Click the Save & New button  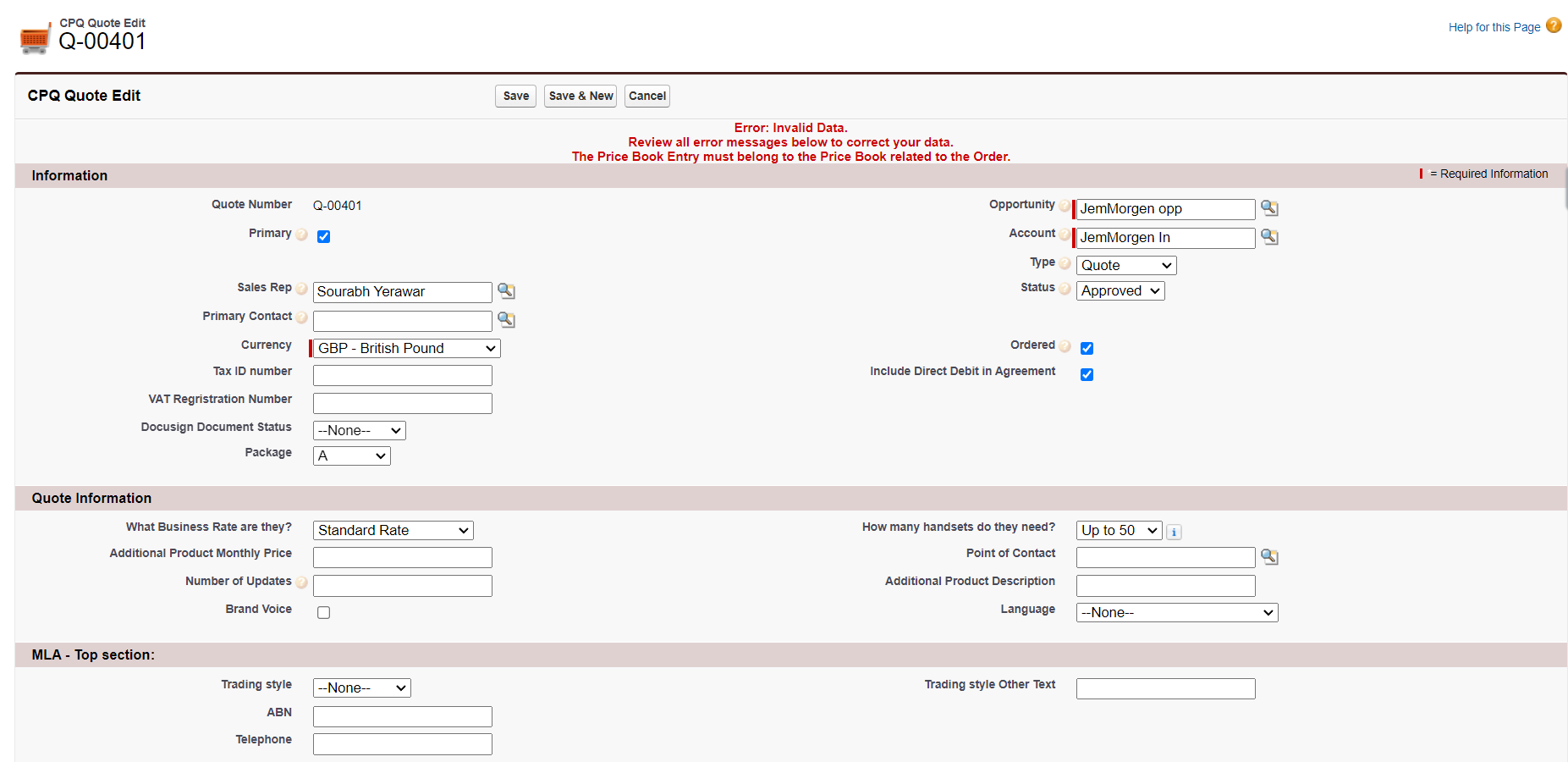[x=580, y=96]
